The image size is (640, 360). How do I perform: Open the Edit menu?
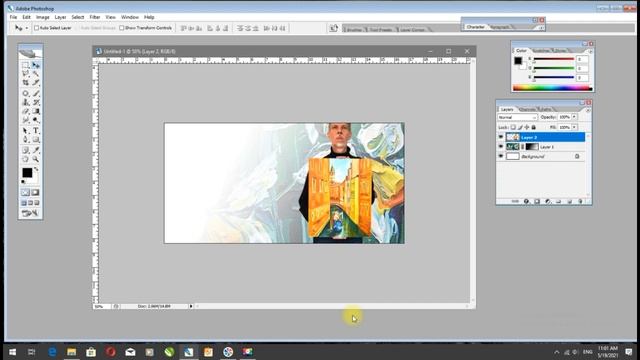pyautogui.click(x=27, y=17)
